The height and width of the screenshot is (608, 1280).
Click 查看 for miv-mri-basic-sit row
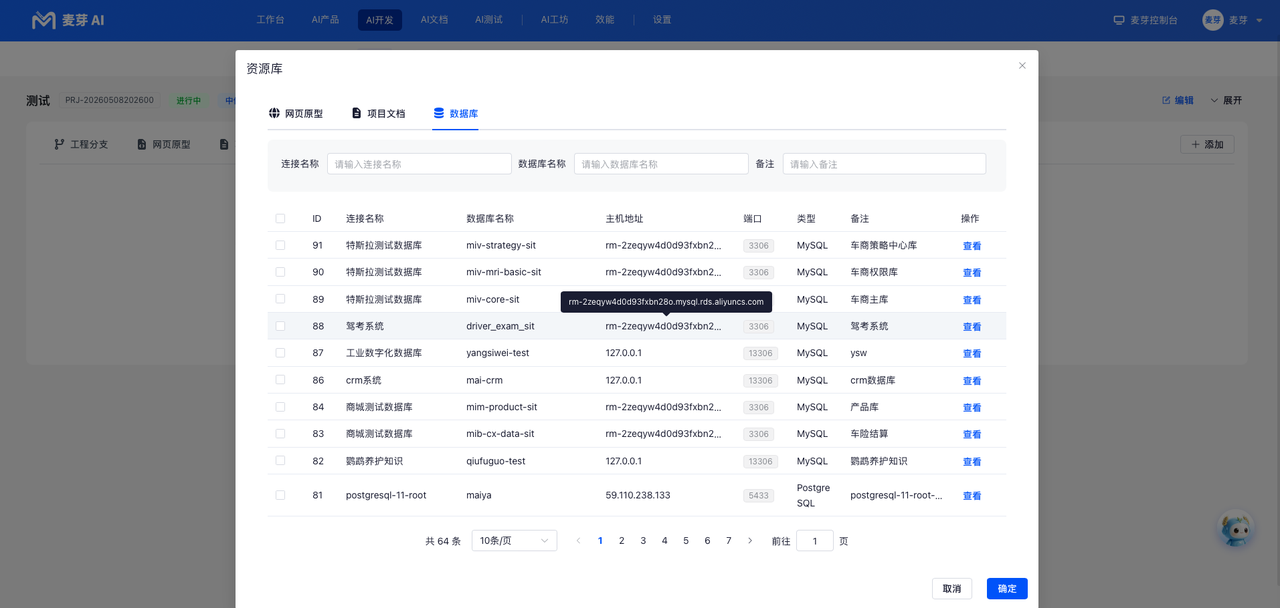[972, 273]
